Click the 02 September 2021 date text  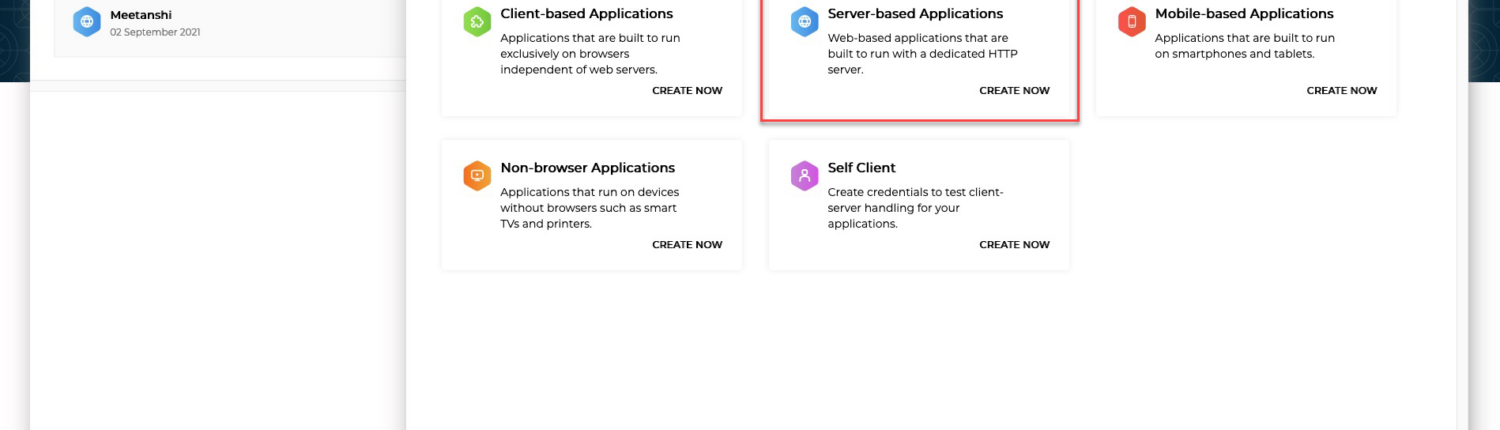(155, 32)
